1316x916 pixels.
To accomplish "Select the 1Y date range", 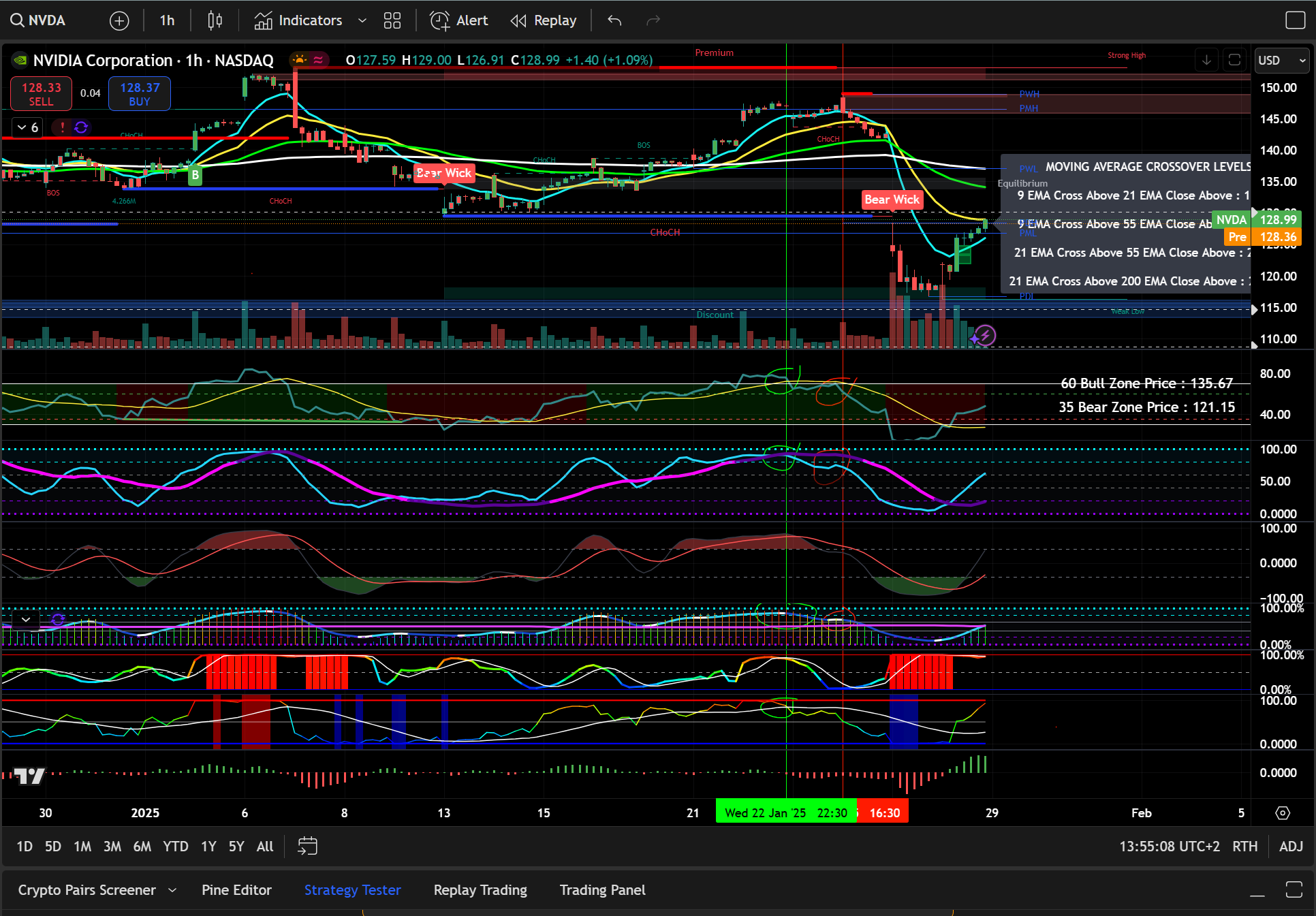I will pos(208,847).
